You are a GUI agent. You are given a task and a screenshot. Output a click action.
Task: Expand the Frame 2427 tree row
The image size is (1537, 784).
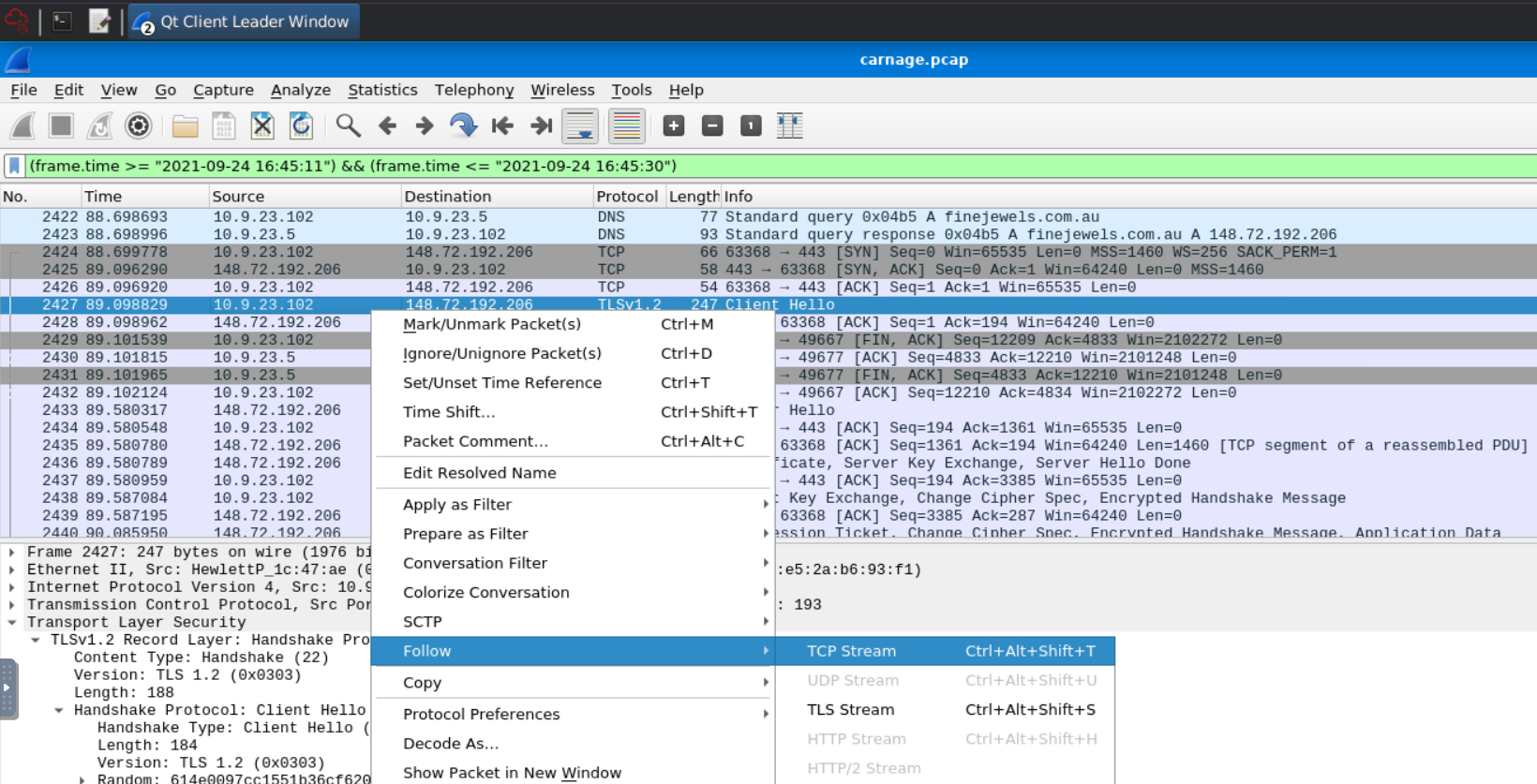pos(12,553)
